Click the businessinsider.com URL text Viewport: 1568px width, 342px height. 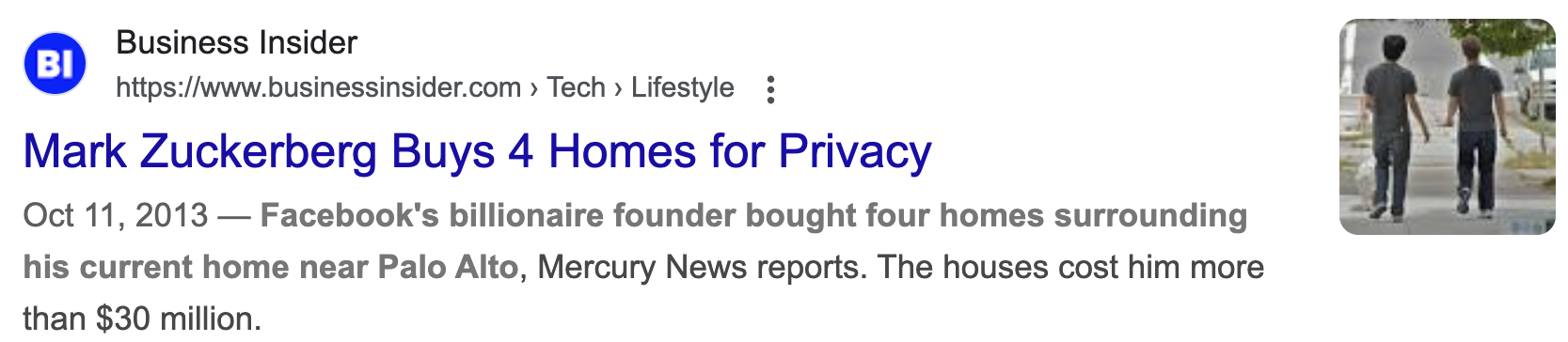click(318, 87)
